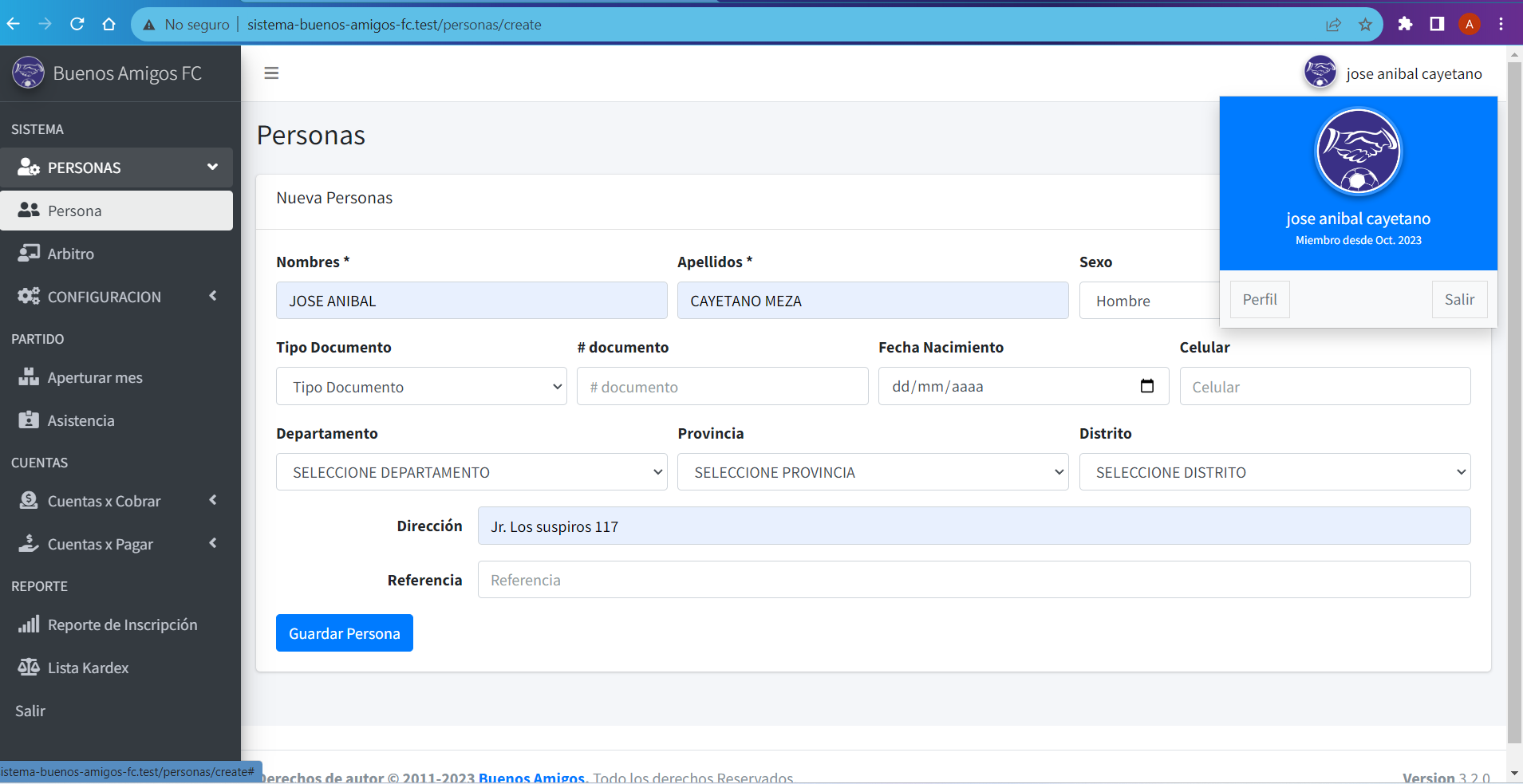Click the browser home icon
This screenshot has width=1523, height=784.
109,24
